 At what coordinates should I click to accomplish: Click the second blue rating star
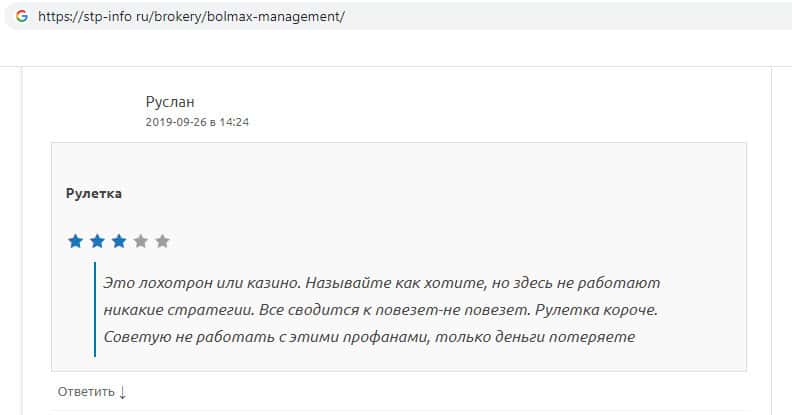[x=97, y=241]
